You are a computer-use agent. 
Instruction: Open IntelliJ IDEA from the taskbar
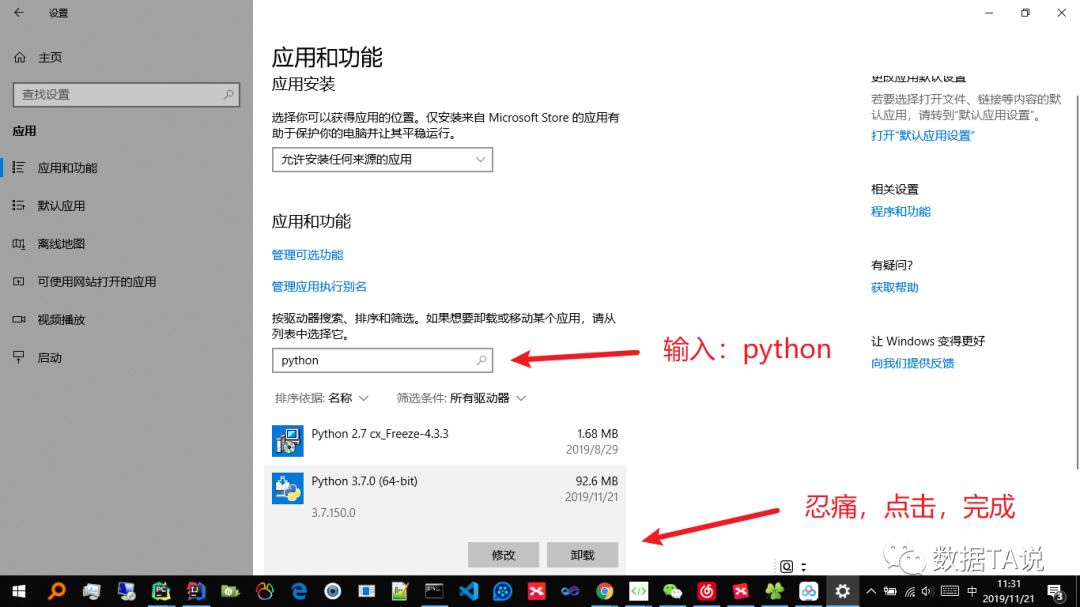(196, 591)
